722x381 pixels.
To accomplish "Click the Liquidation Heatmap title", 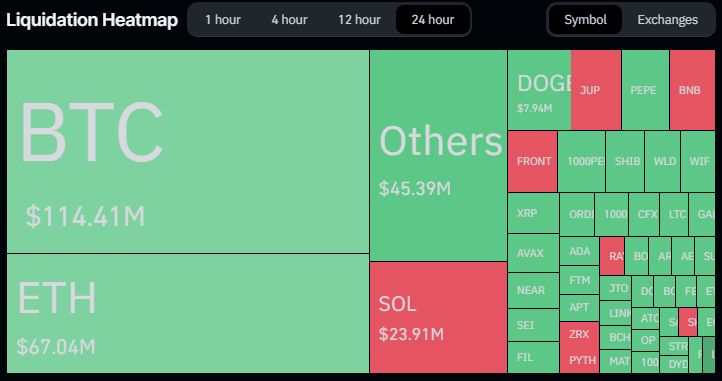I will (x=92, y=20).
